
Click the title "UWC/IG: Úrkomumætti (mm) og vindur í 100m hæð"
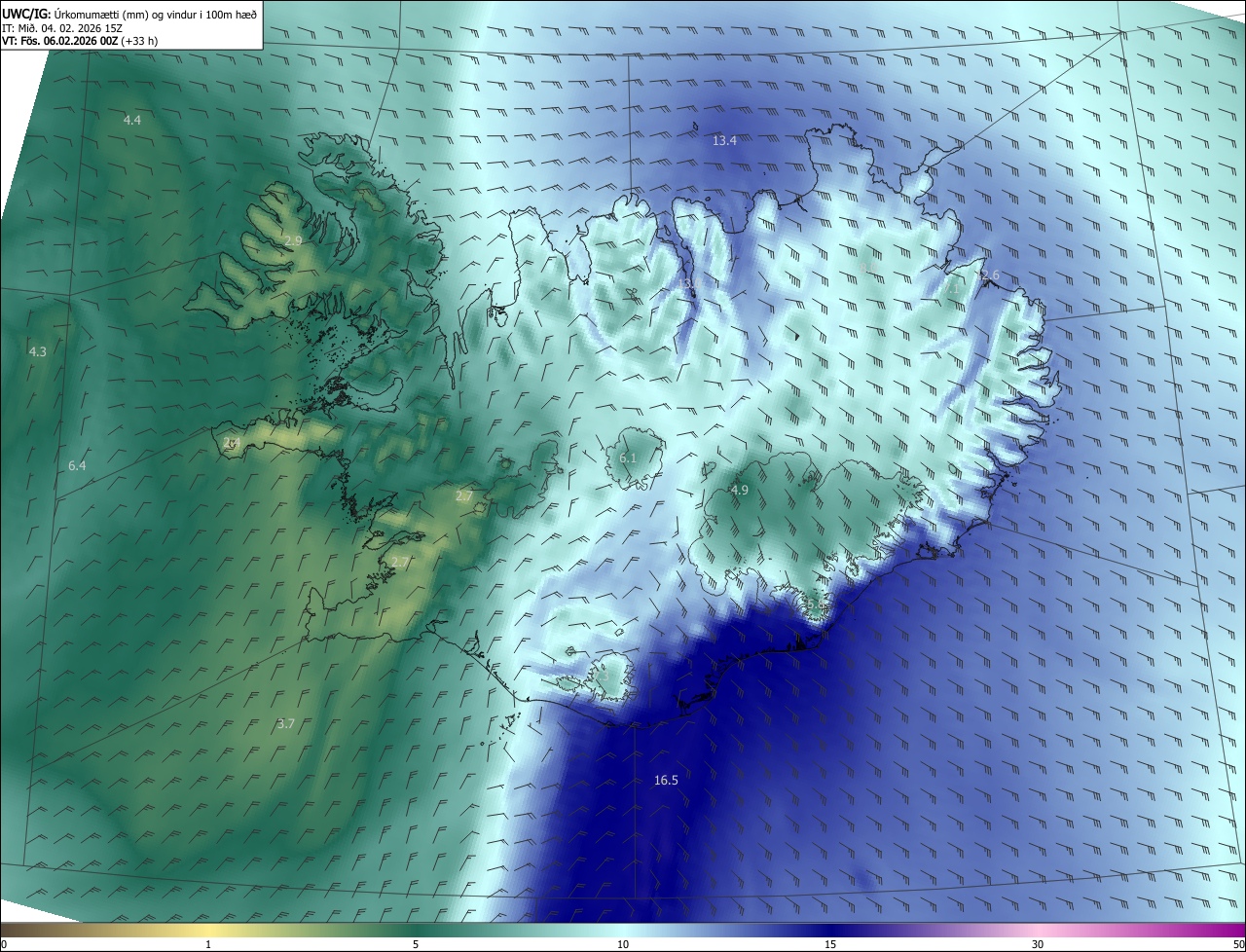[x=129, y=14]
